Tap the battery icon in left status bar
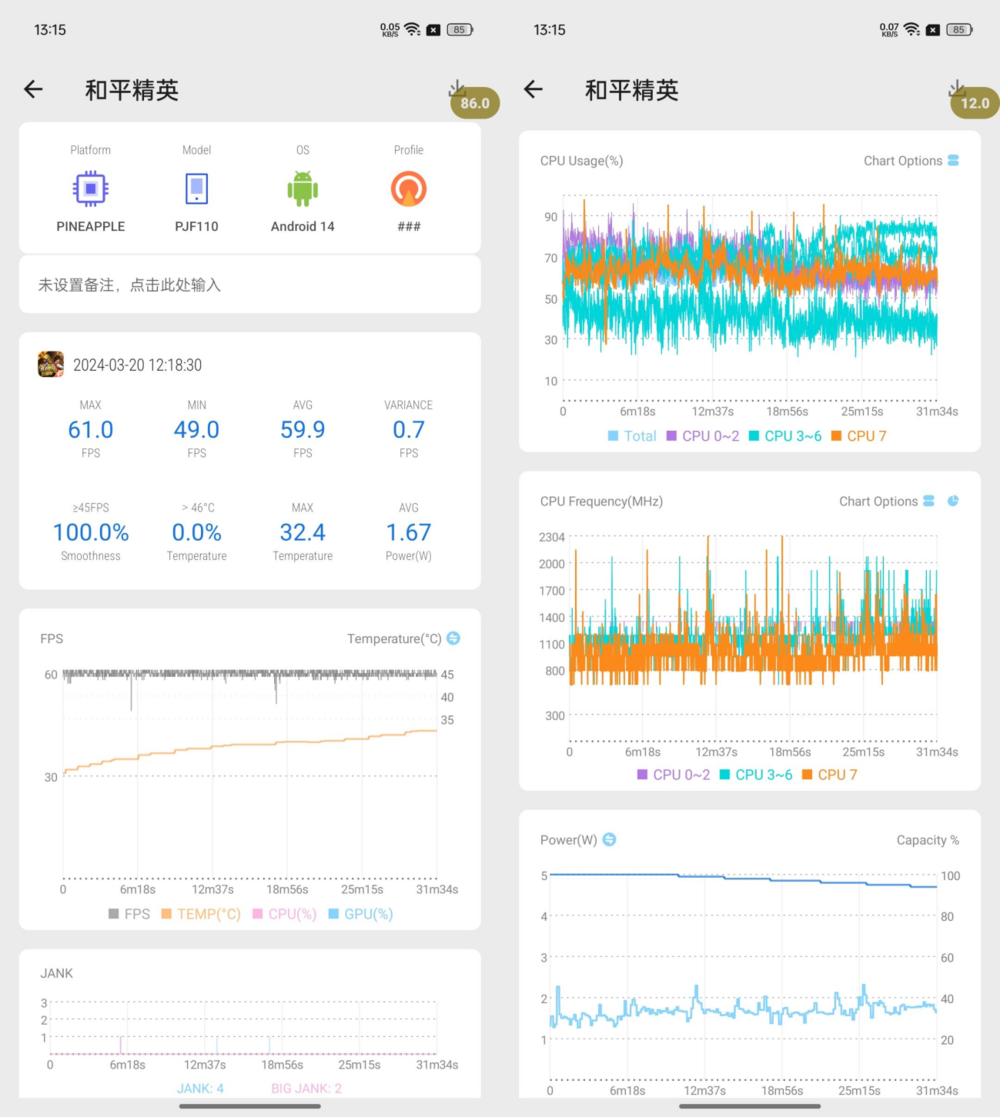This screenshot has height=1117, width=1000. (x=459, y=29)
